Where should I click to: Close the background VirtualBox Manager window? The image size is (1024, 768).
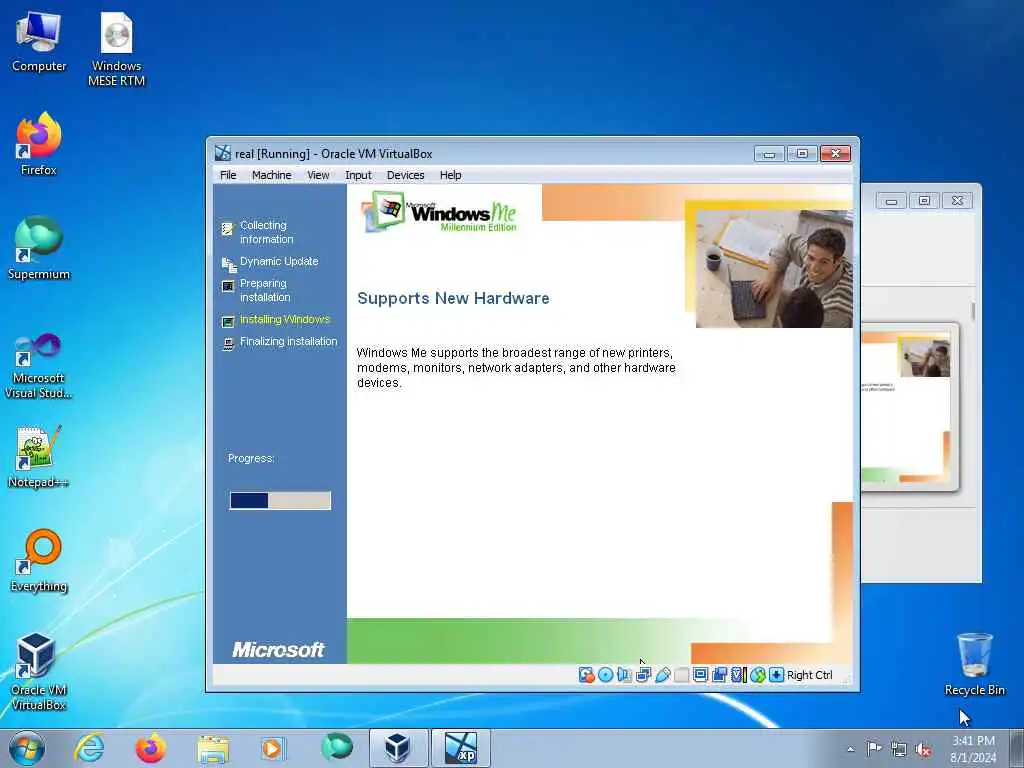click(x=957, y=200)
